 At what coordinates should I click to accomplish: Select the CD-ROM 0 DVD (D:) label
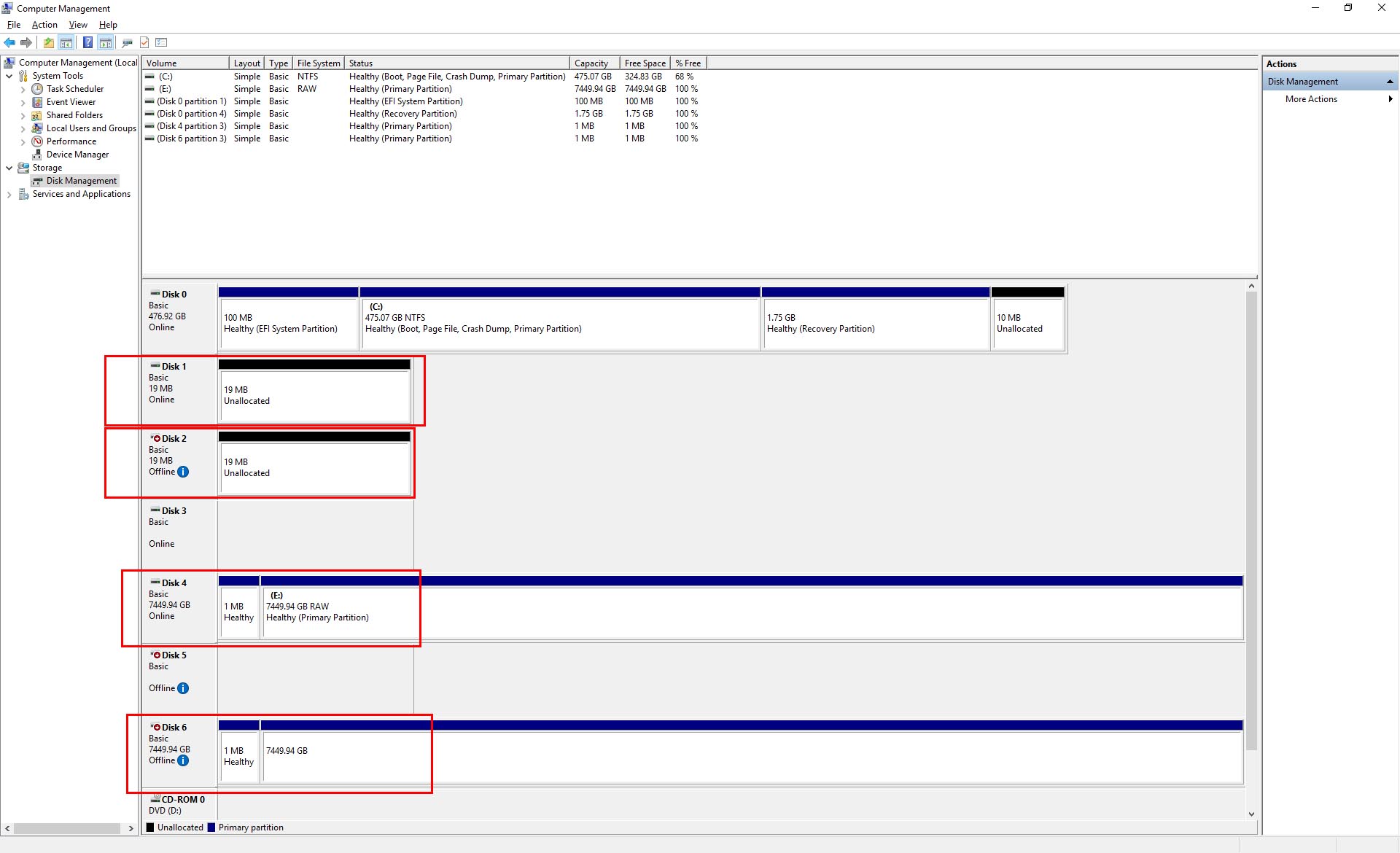tap(180, 805)
